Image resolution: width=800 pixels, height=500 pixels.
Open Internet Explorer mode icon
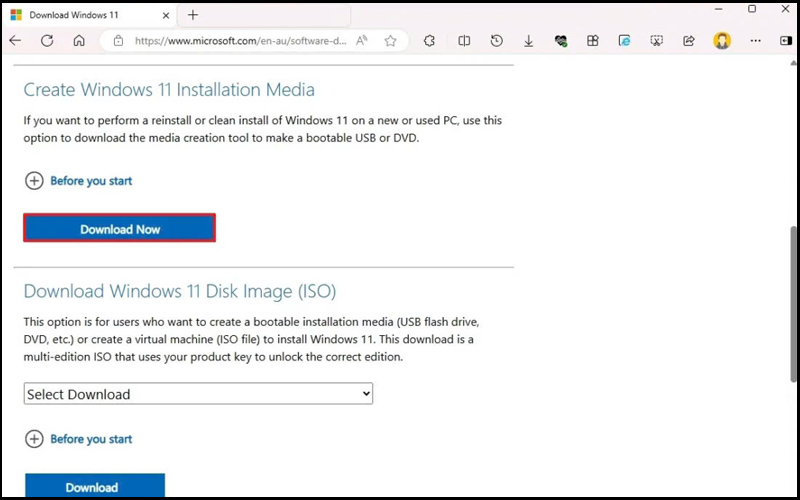click(624, 40)
